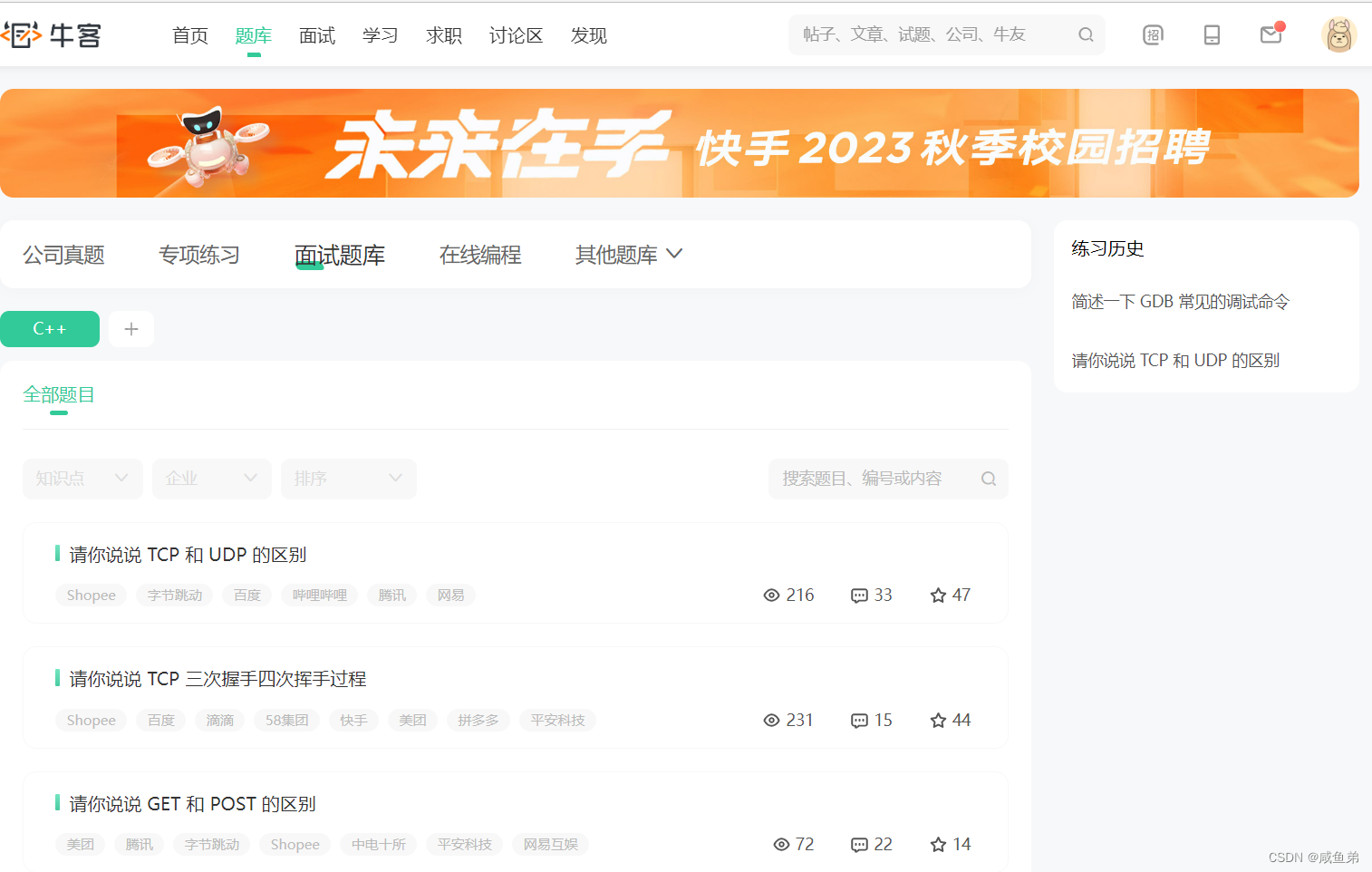Image resolution: width=1372 pixels, height=872 pixels.
Task: Open the 企业 dropdown filter
Action: click(211, 479)
